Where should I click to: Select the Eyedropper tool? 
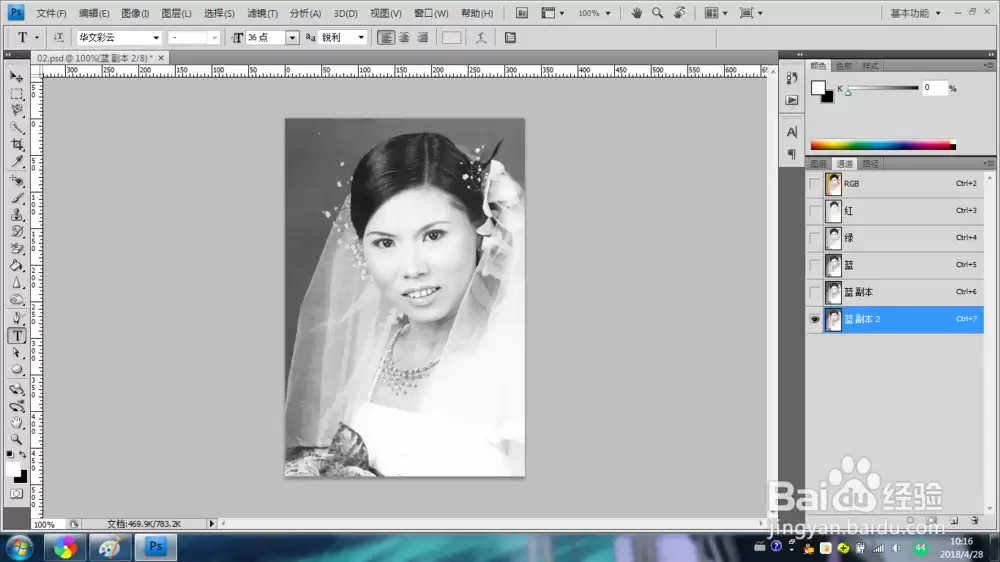17,161
